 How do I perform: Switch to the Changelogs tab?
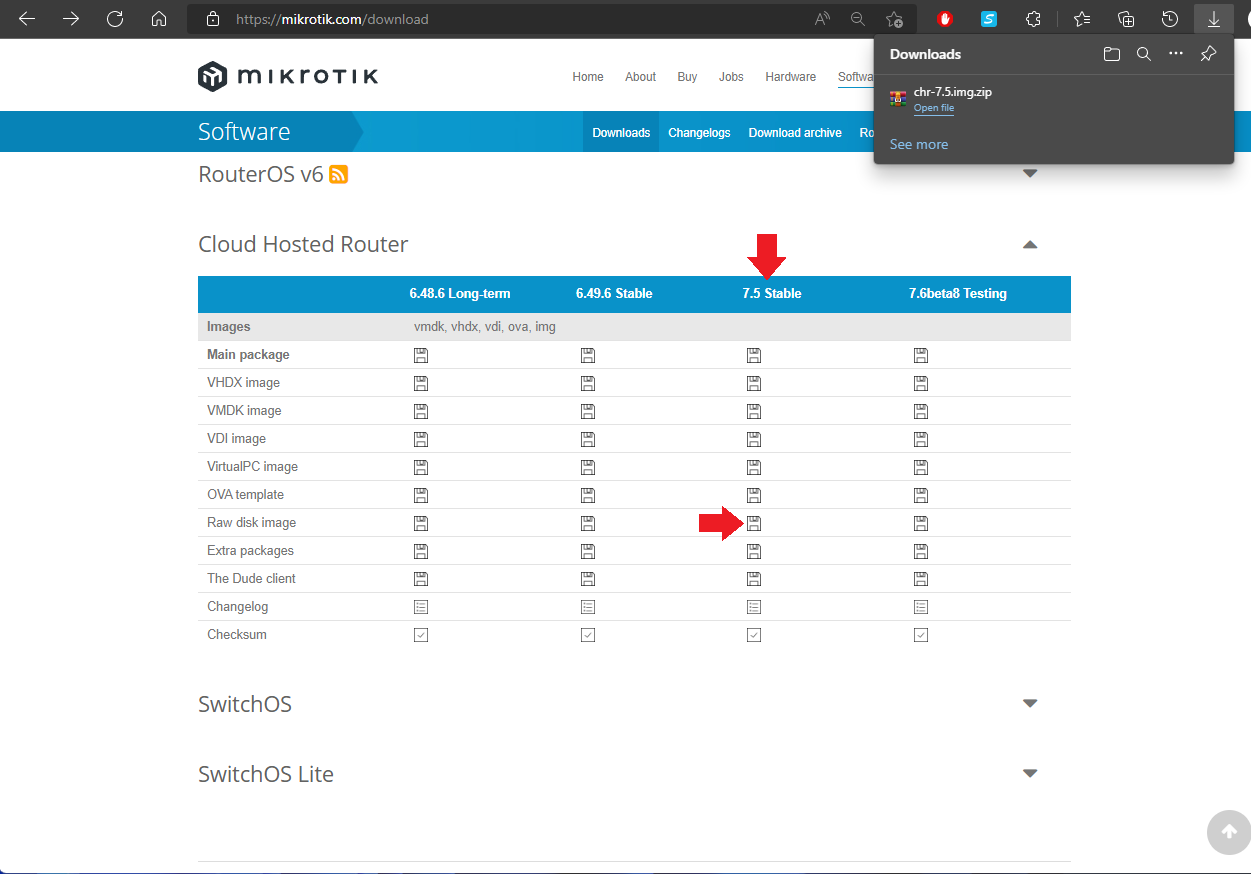tap(699, 133)
